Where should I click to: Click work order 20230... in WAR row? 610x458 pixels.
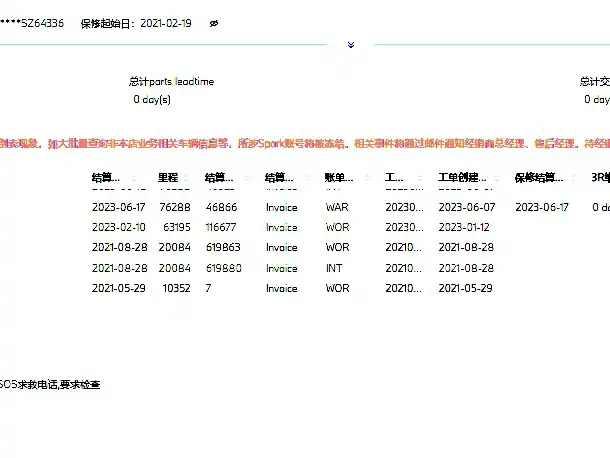(x=404, y=207)
